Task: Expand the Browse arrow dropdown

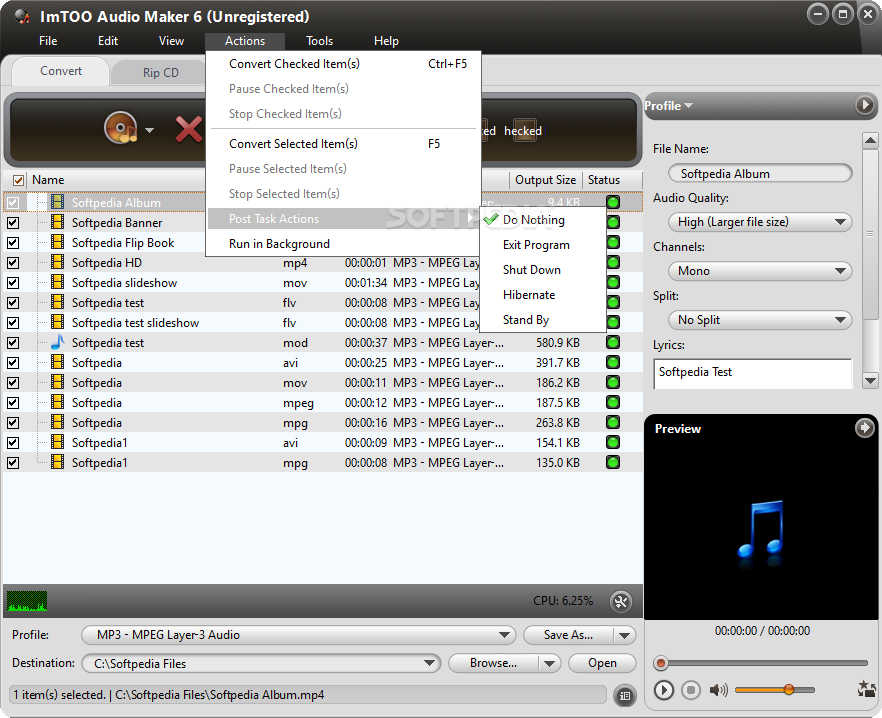Action: 550,663
